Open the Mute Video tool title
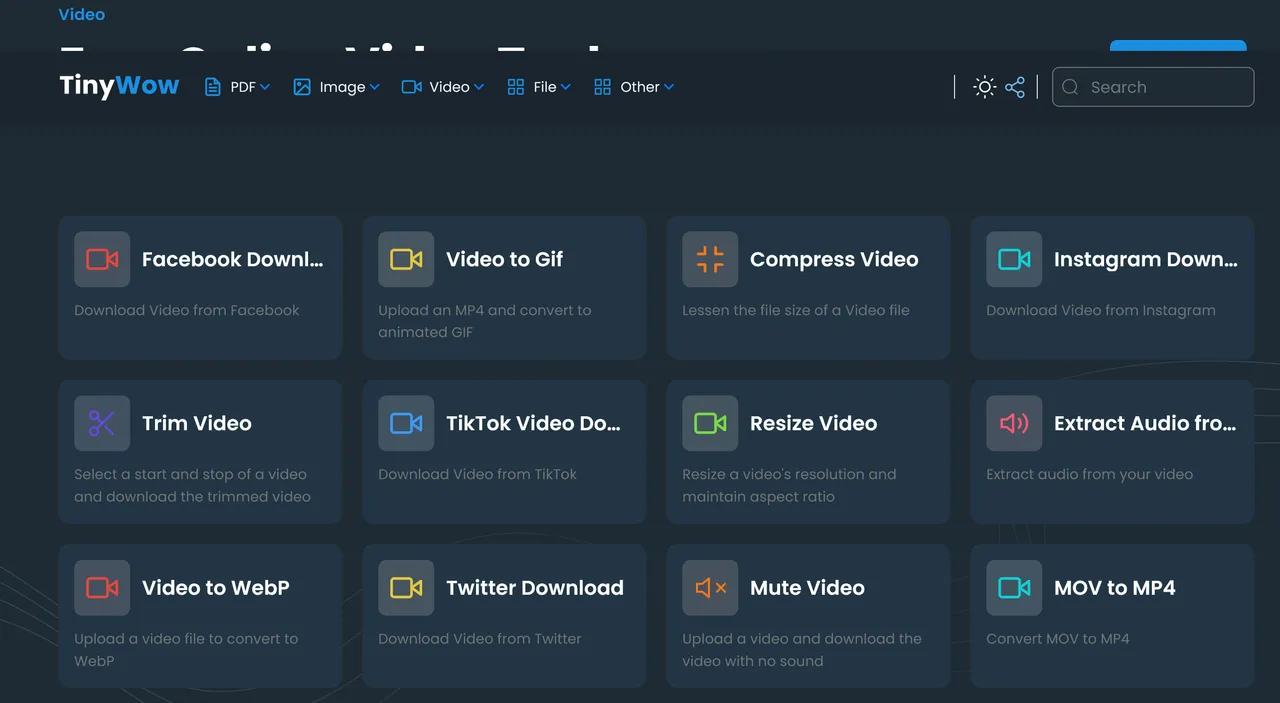Image resolution: width=1280 pixels, height=703 pixels. point(808,588)
